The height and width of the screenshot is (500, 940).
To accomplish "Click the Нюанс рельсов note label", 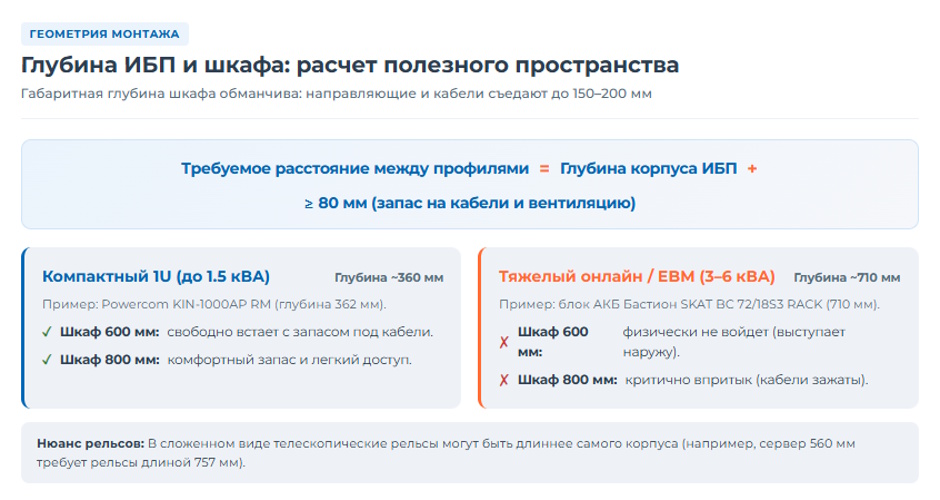I will coord(91,444).
